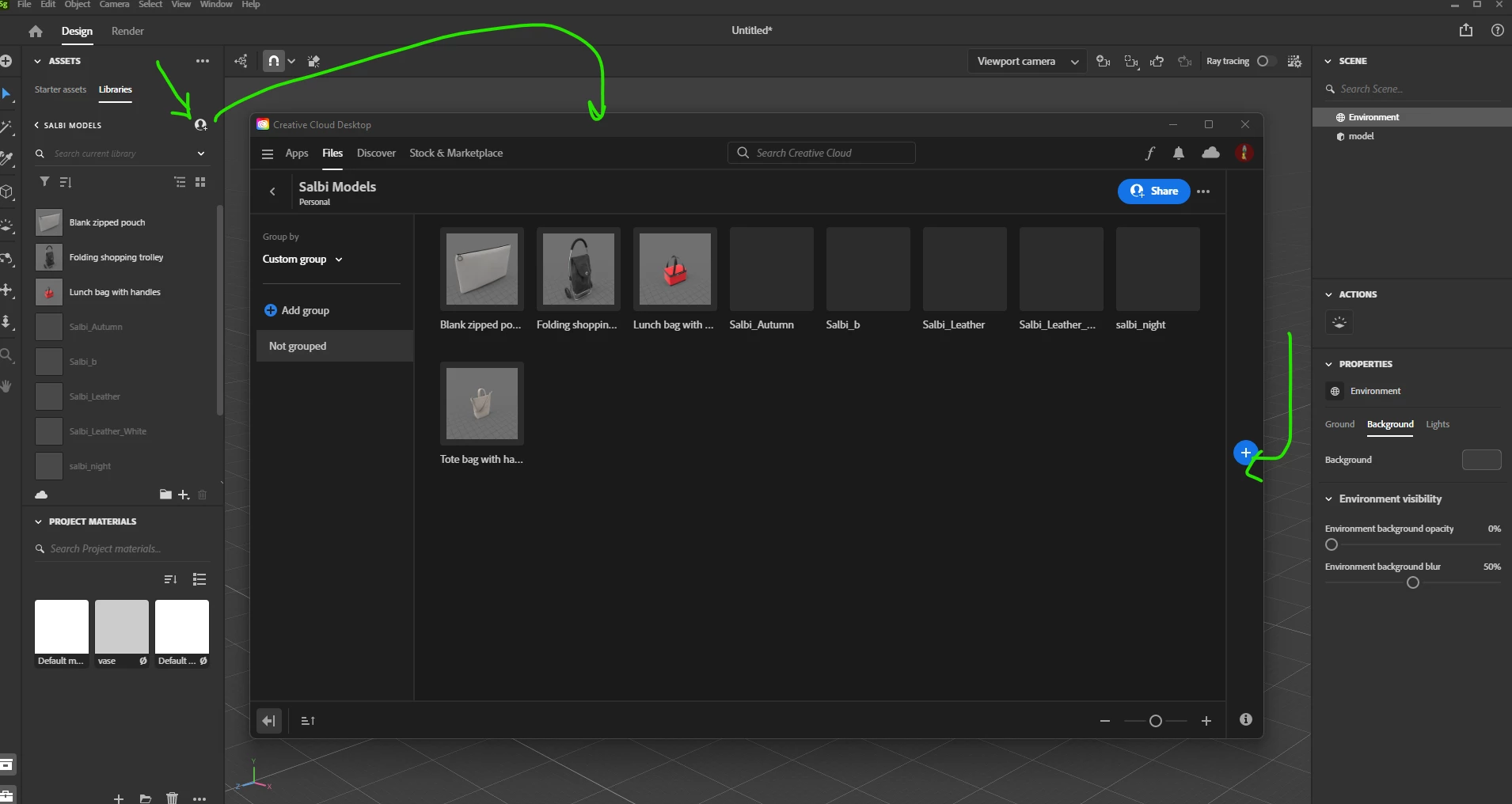
Task: Click the sort order icon in Creative Cloud footer
Action: pos(308,721)
